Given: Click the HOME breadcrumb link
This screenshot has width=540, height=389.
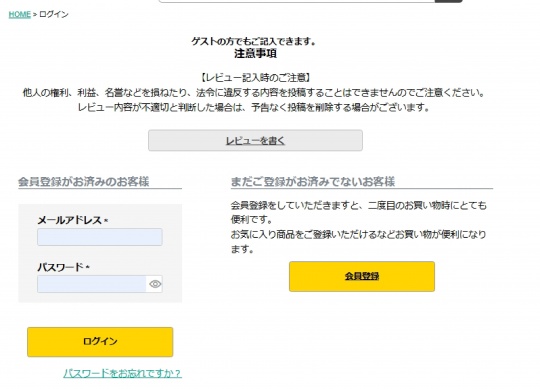Looking at the screenshot, I should click(20, 14).
